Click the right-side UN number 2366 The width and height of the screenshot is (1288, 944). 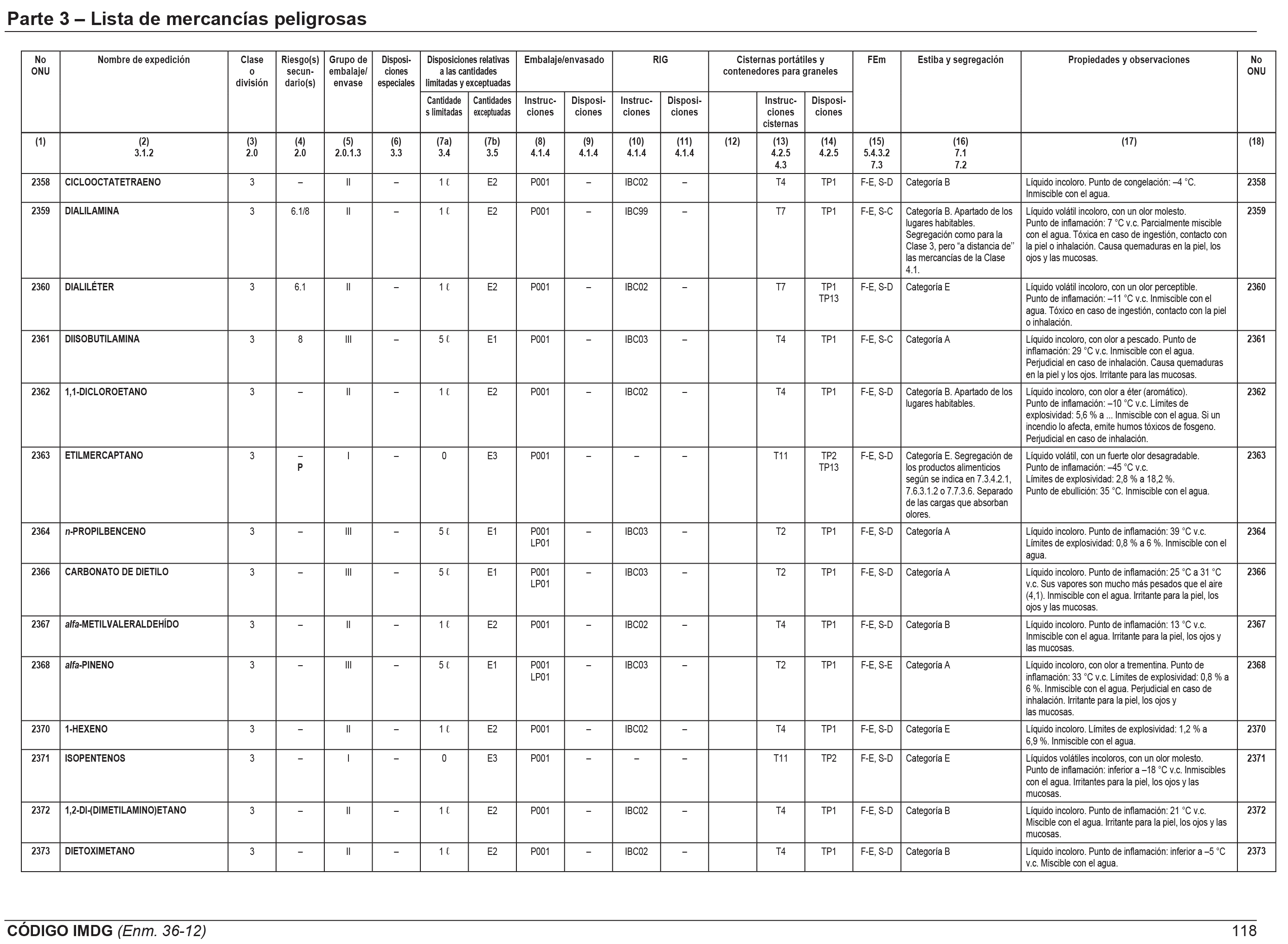click(x=1256, y=572)
